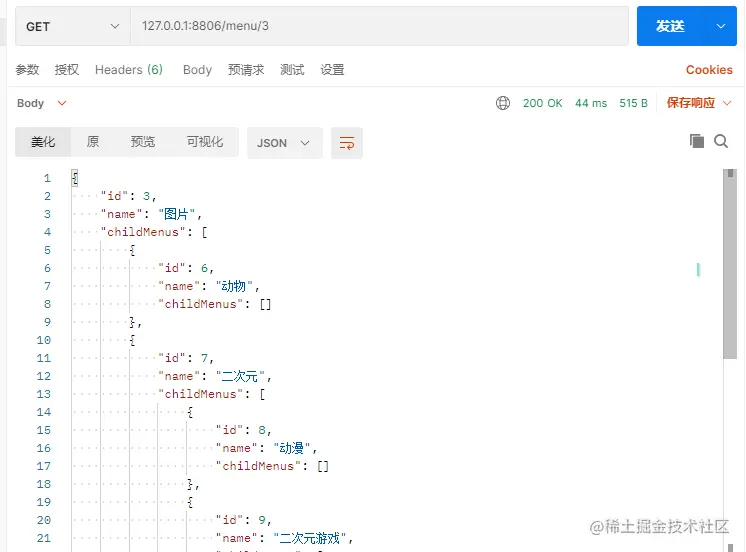Select the 可视化 visualize view

[x=205, y=142]
